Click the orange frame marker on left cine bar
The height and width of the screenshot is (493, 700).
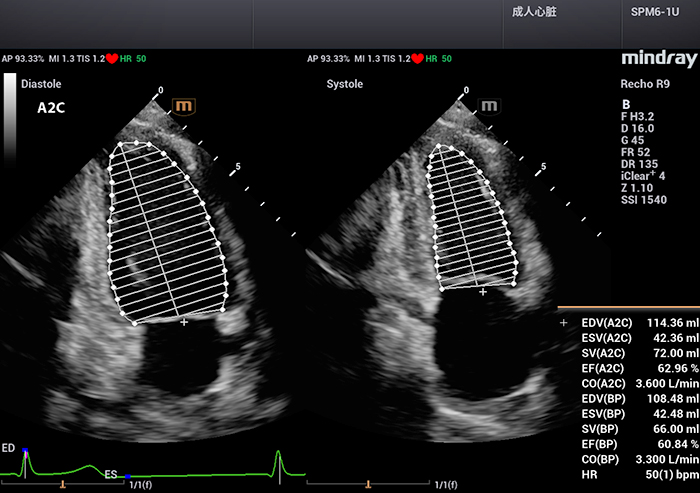[62, 483]
